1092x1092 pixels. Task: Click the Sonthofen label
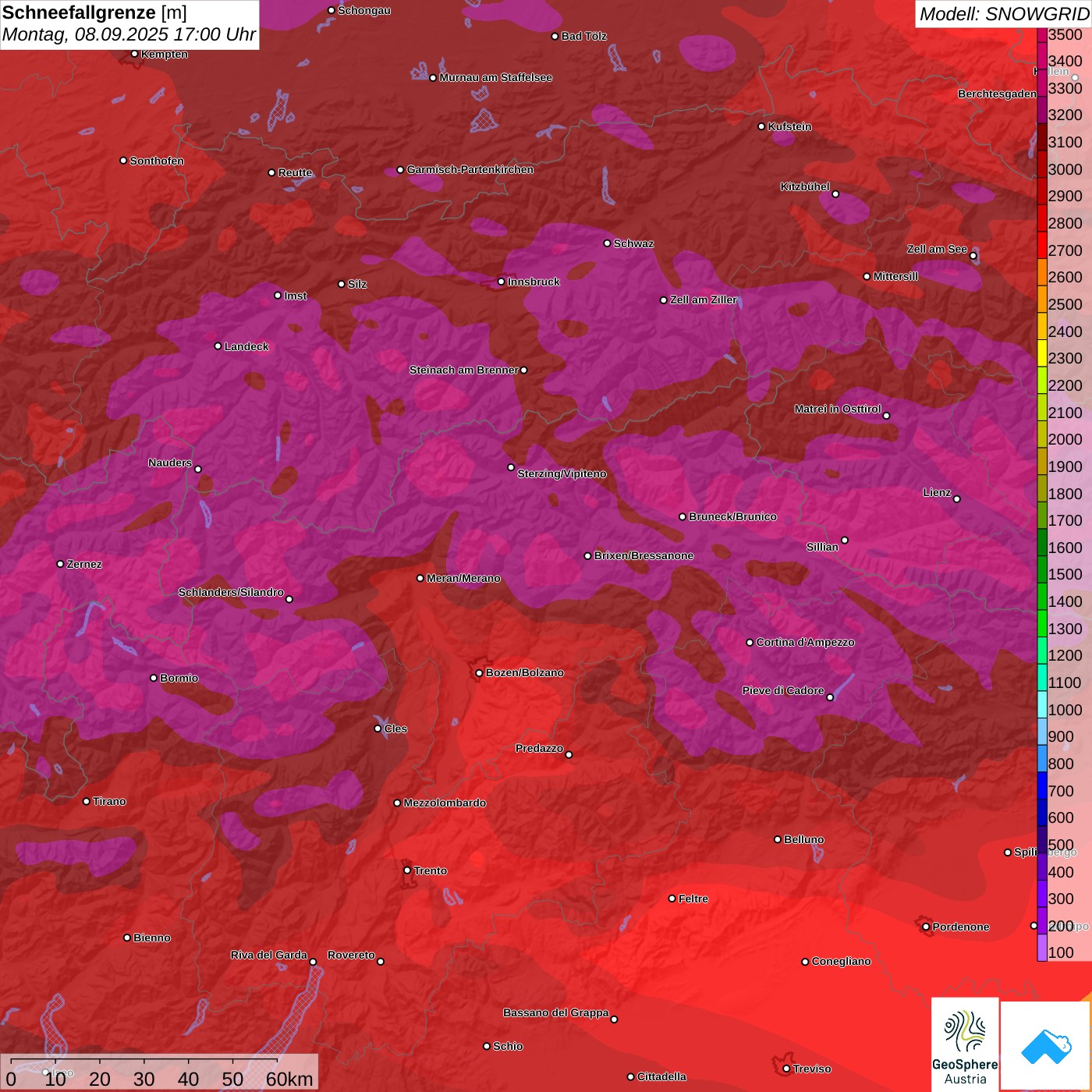(x=157, y=161)
